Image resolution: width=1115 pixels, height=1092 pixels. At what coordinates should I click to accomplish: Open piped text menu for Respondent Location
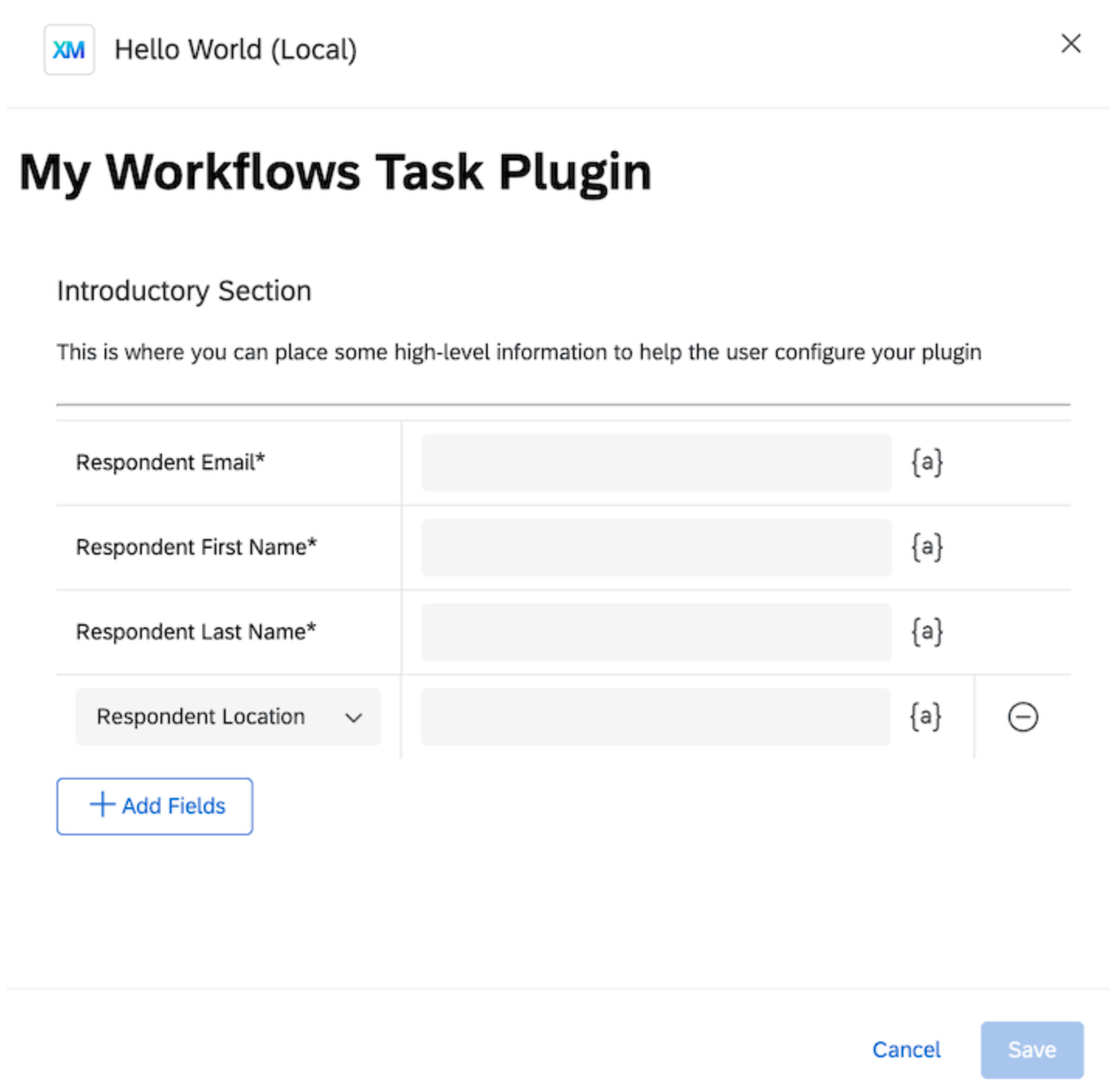[925, 716]
